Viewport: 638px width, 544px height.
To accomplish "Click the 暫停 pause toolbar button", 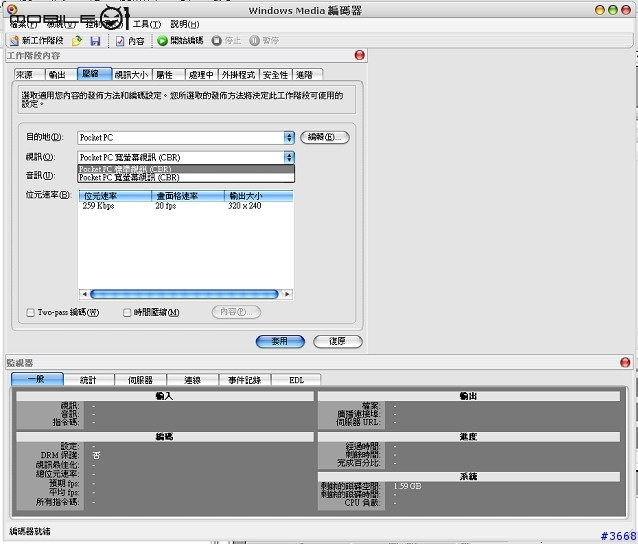I will [x=264, y=41].
